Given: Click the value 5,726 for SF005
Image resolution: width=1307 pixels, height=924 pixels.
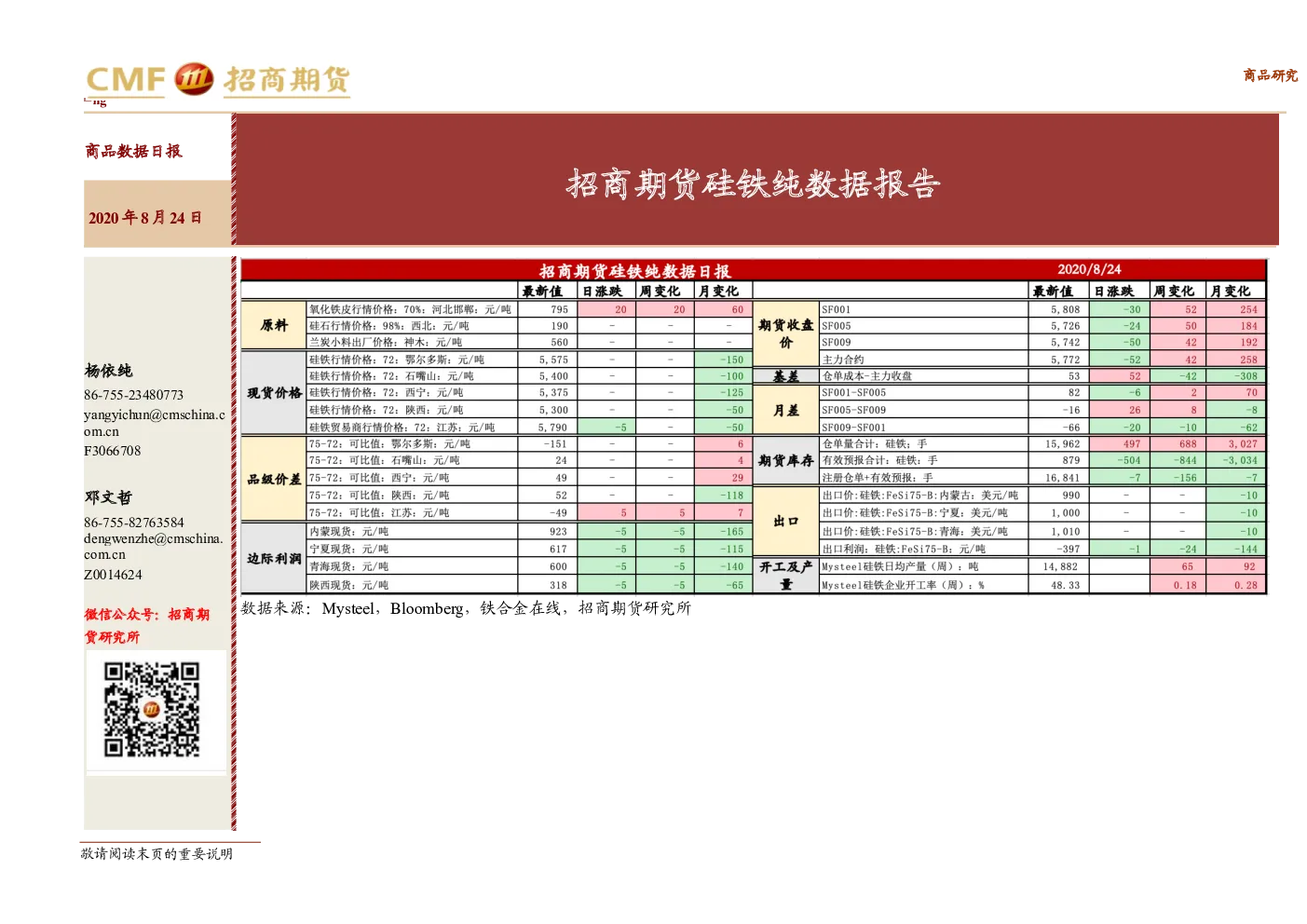Looking at the screenshot, I should coord(1066,326).
